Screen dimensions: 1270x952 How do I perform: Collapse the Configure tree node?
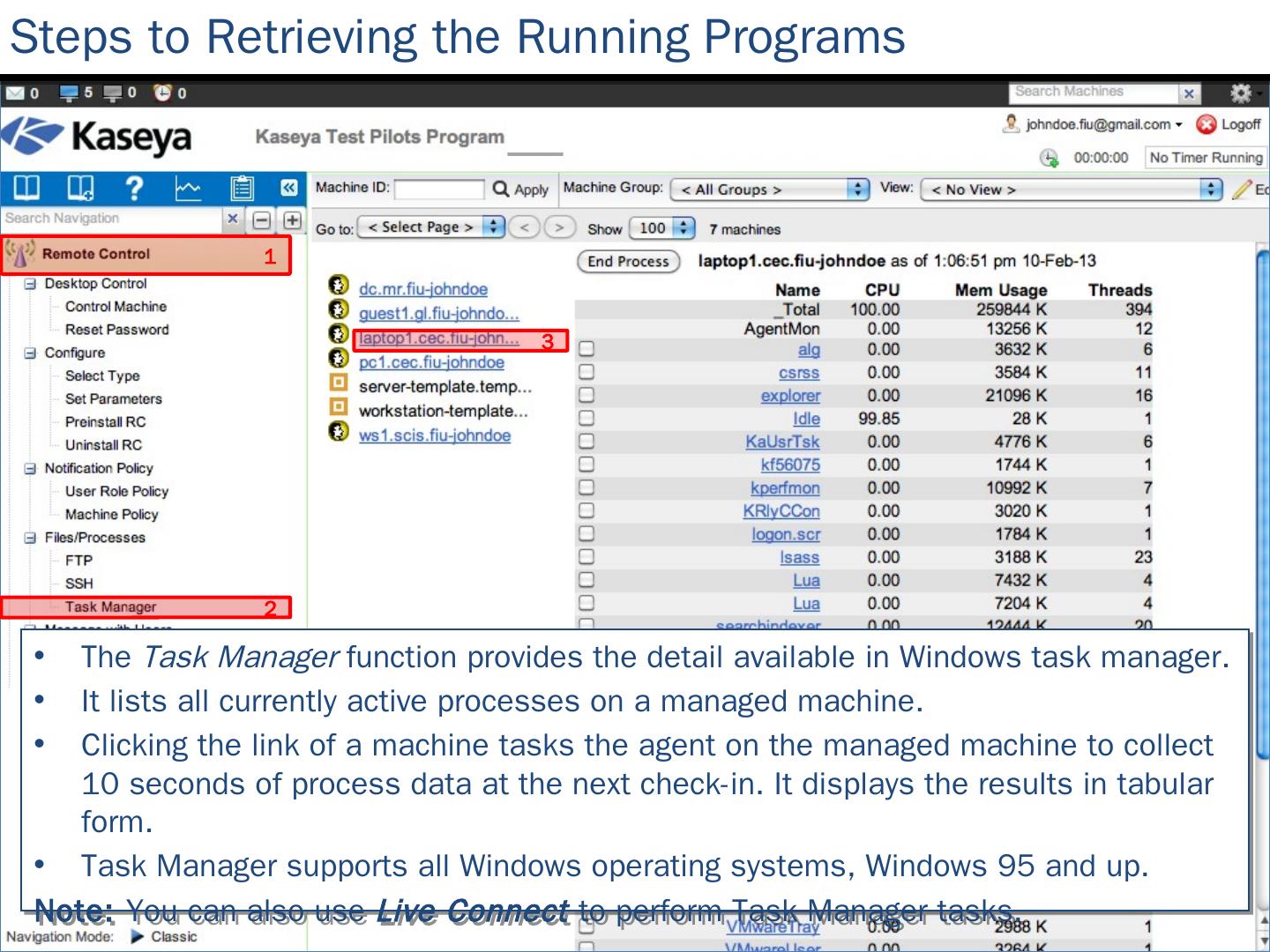(x=30, y=353)
